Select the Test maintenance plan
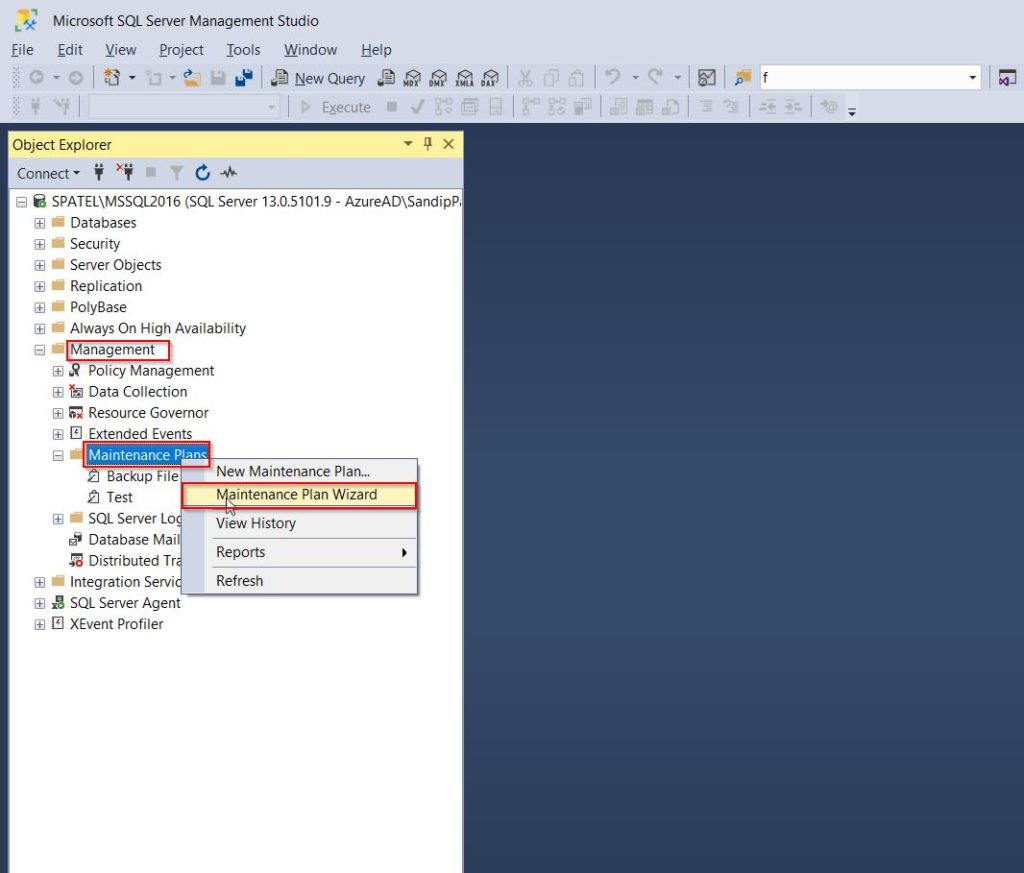 tap(120, 498)
